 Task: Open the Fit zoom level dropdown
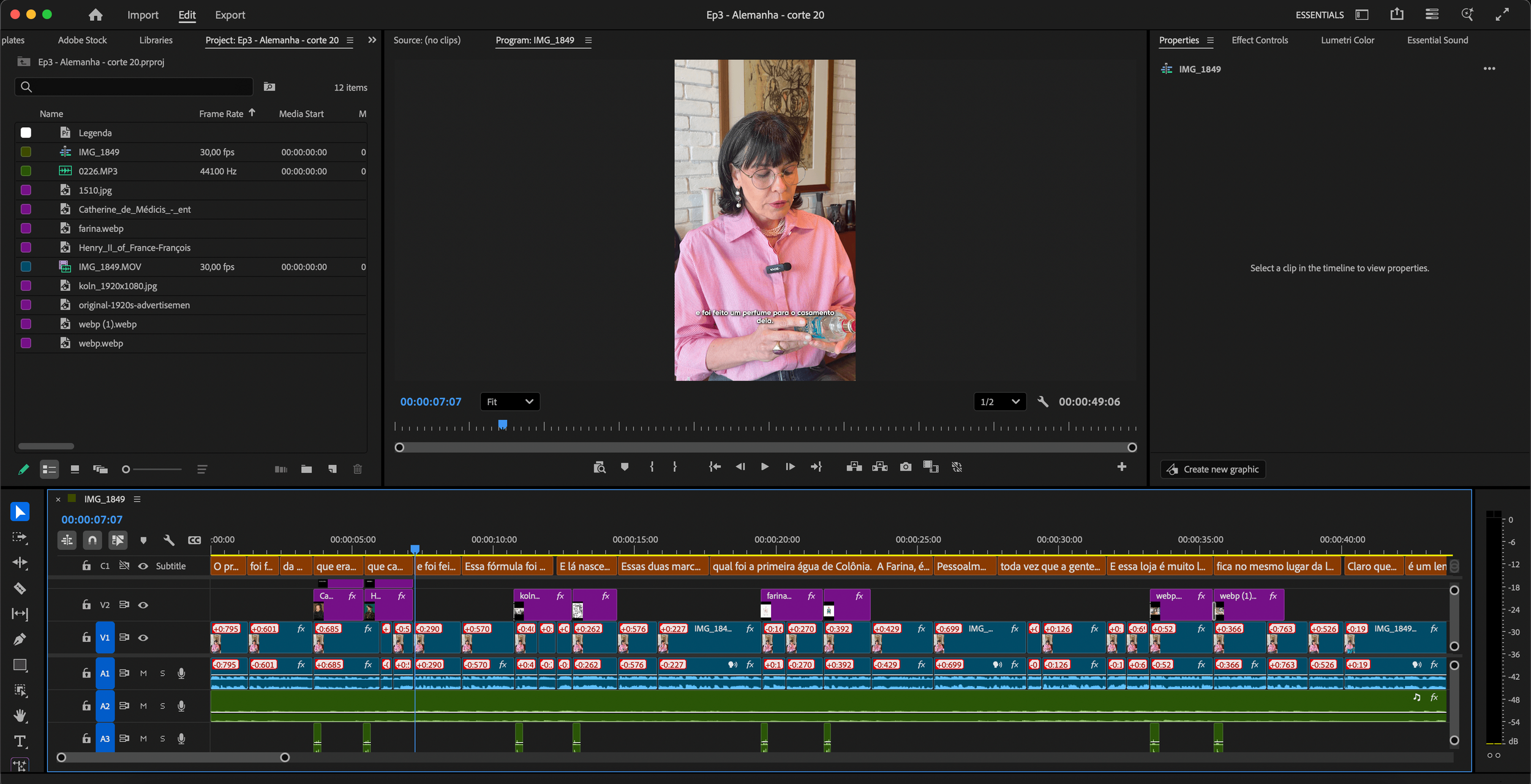tap(510, 401)
